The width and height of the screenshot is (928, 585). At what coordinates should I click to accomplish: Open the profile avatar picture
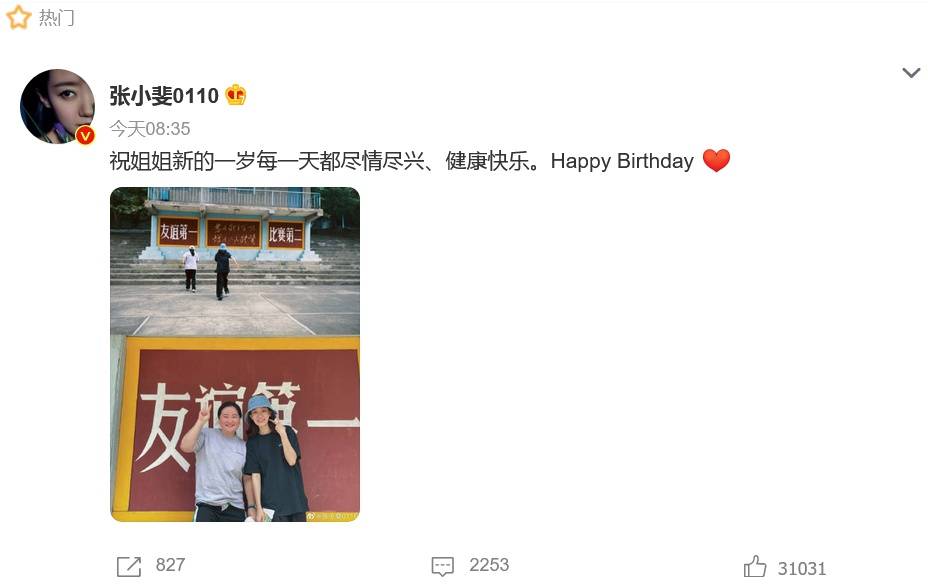57,107
